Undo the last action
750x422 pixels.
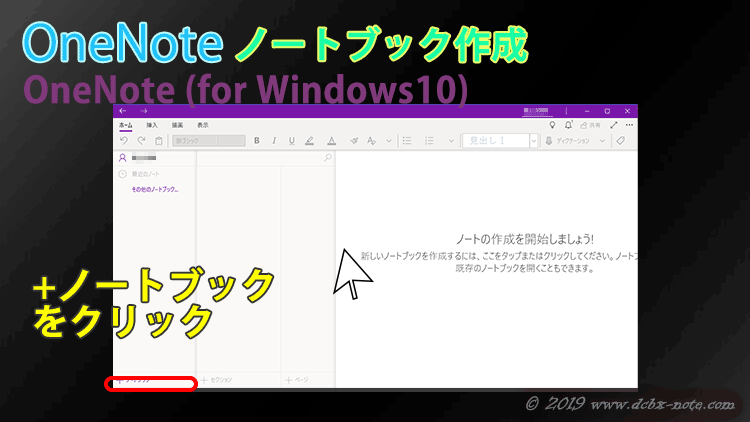click(x=124, y=141)
